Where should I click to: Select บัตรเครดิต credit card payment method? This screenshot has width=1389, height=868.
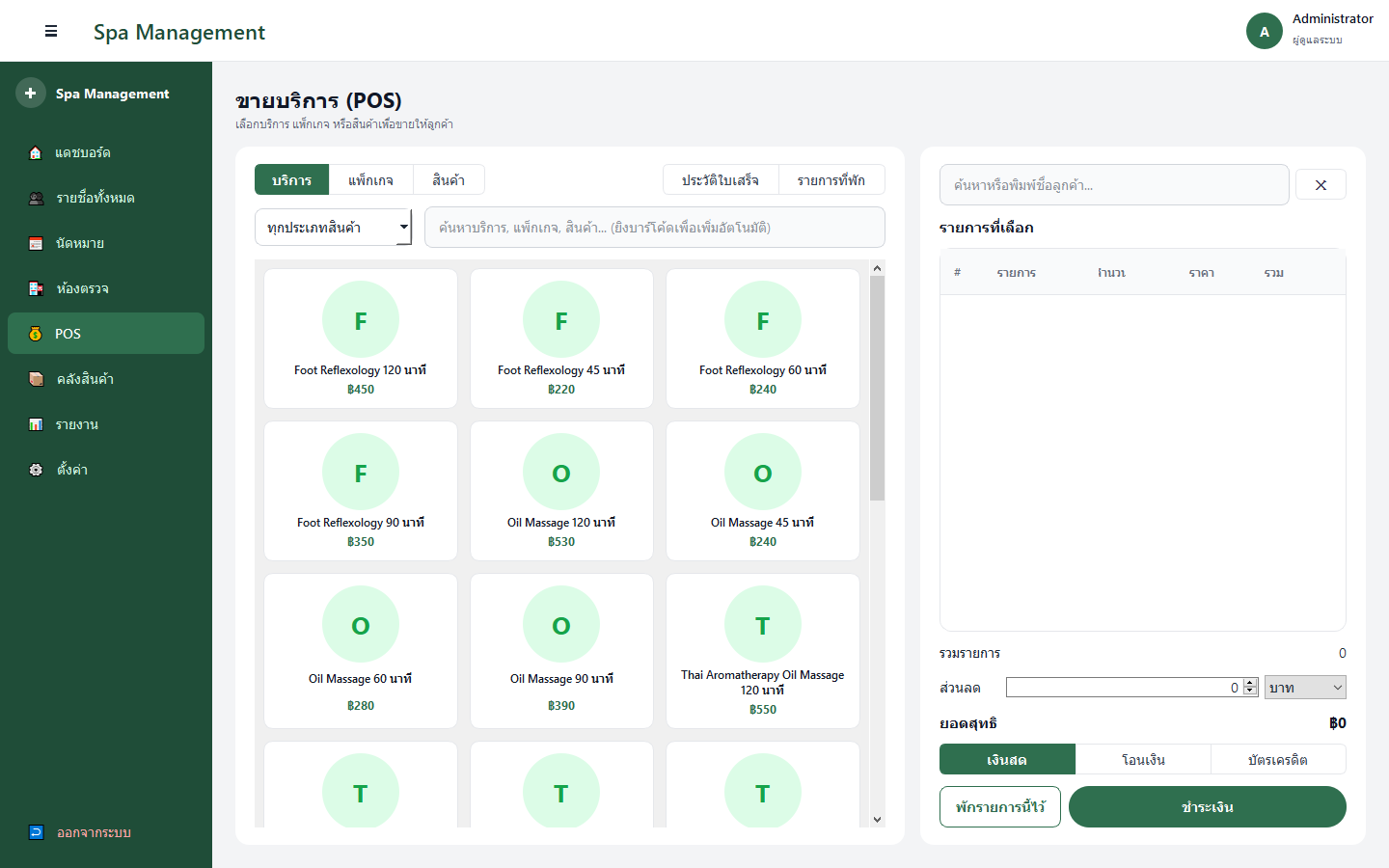1278,759
